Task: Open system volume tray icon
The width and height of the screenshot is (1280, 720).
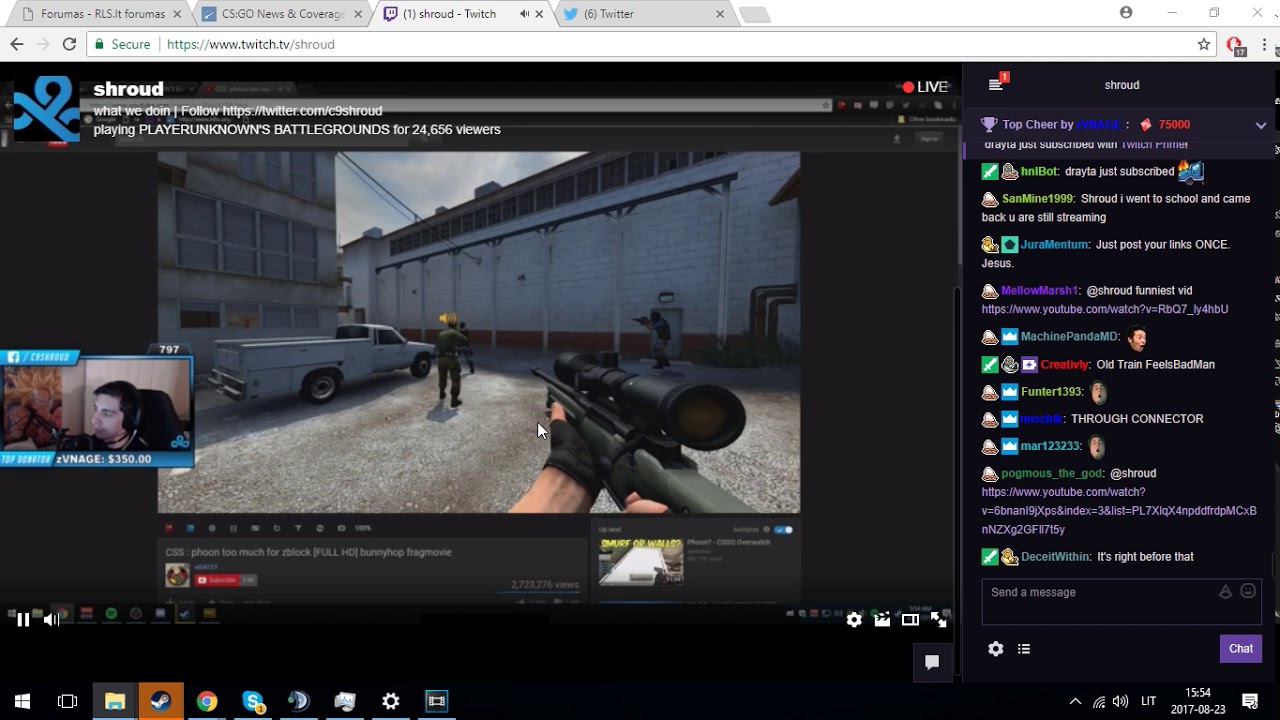Action: pyautogui.click(x=1120, y=701)
